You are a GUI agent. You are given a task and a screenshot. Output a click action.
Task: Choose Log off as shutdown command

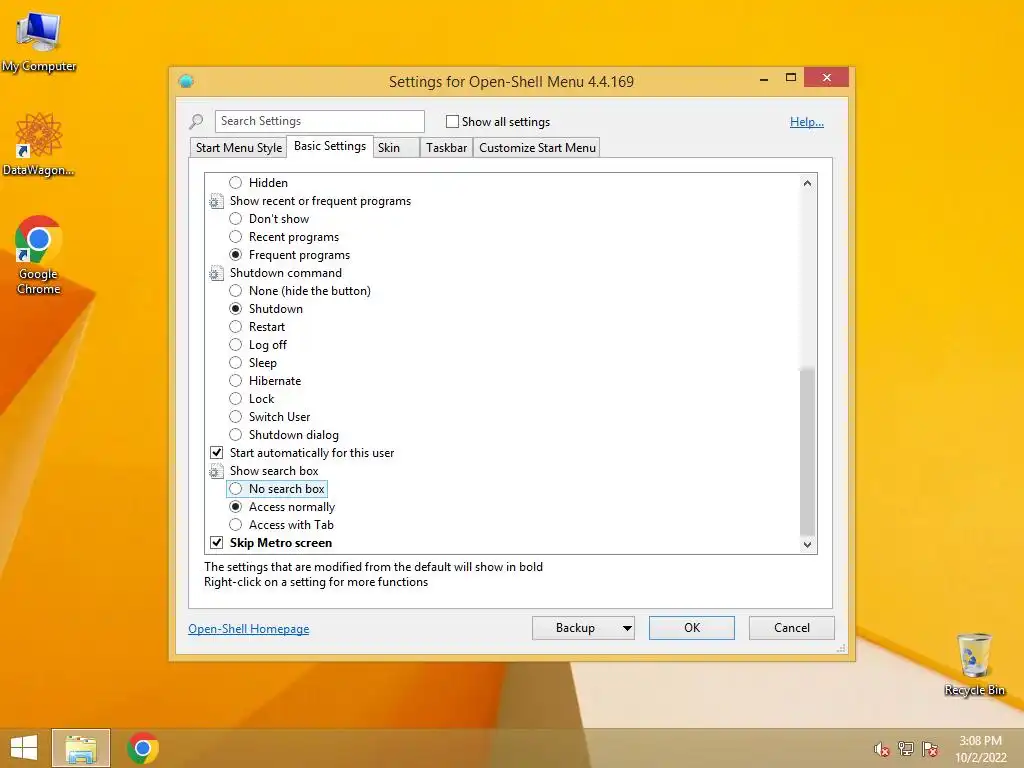235,345
